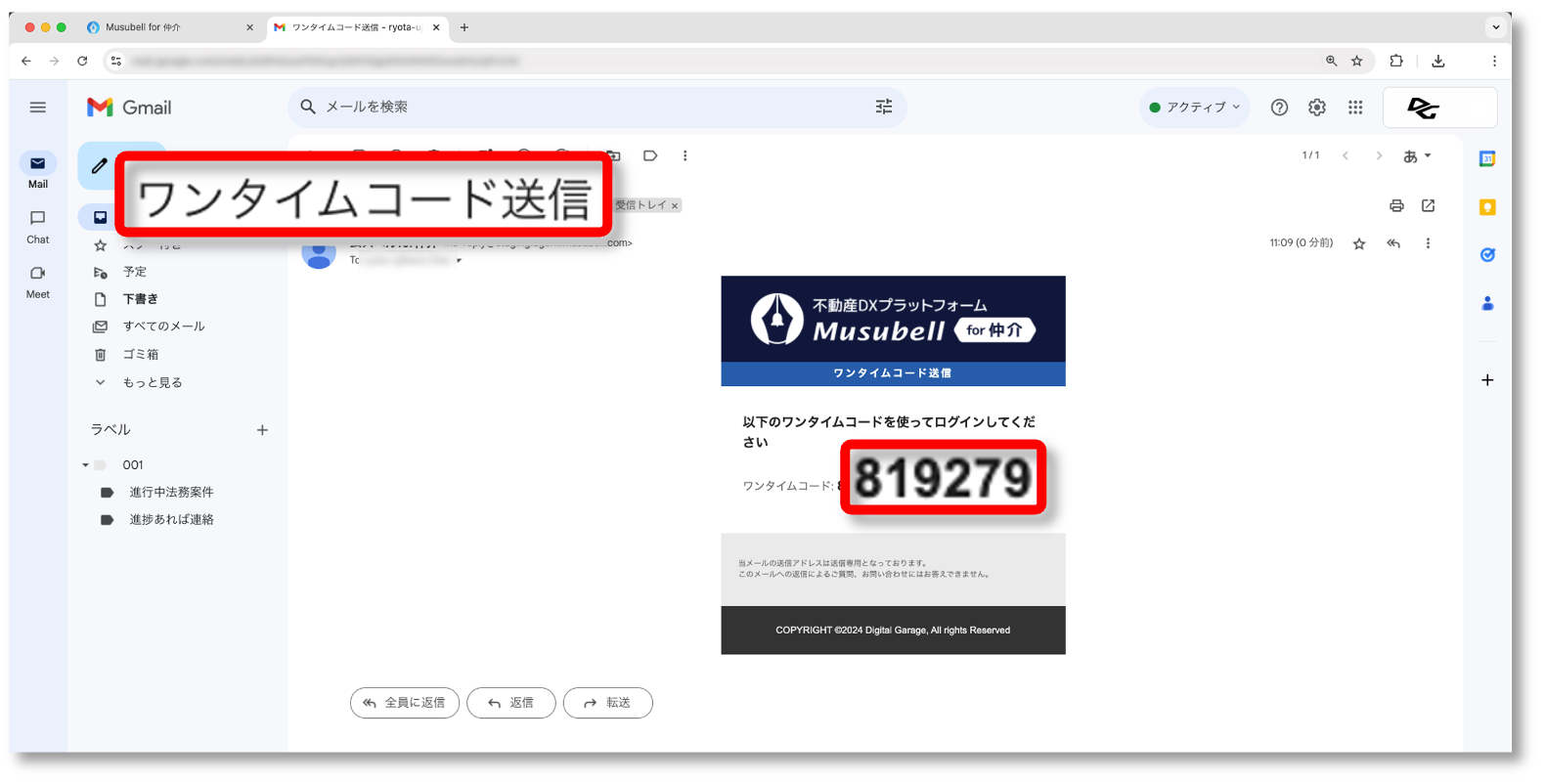
Task: Open Gmail support help icon
Action: coord(1279,108)
